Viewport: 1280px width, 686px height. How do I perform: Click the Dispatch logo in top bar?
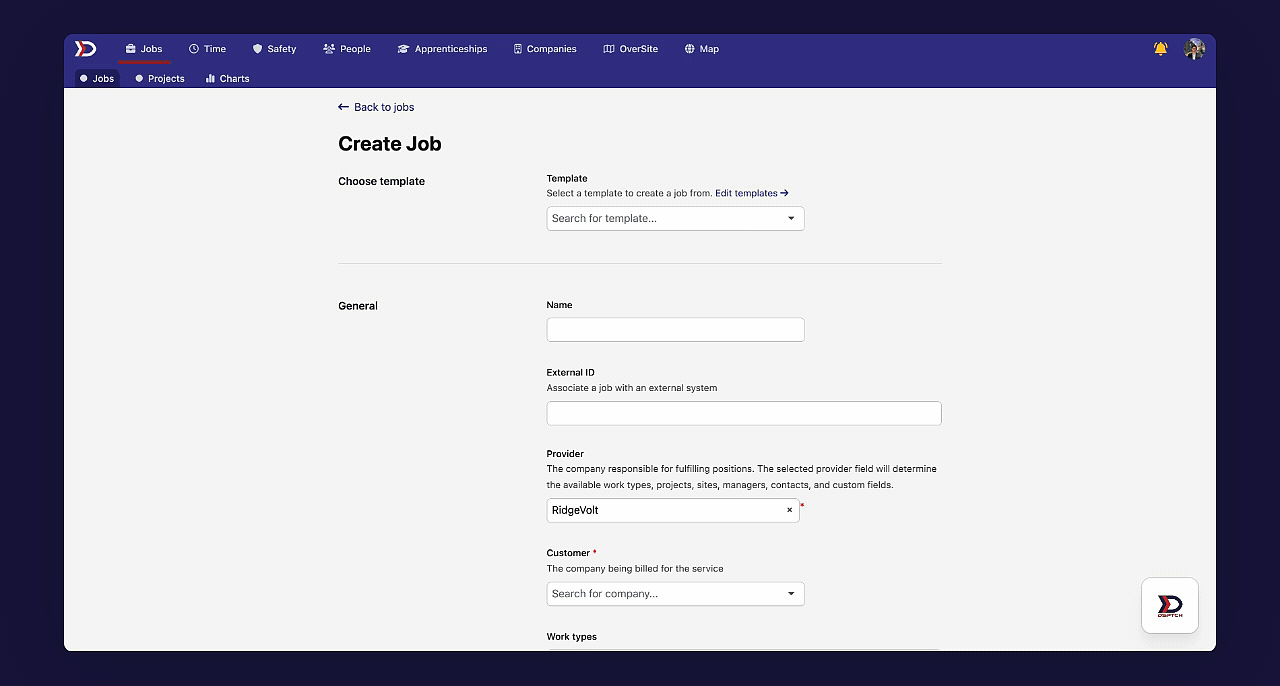tap(86, 48)
